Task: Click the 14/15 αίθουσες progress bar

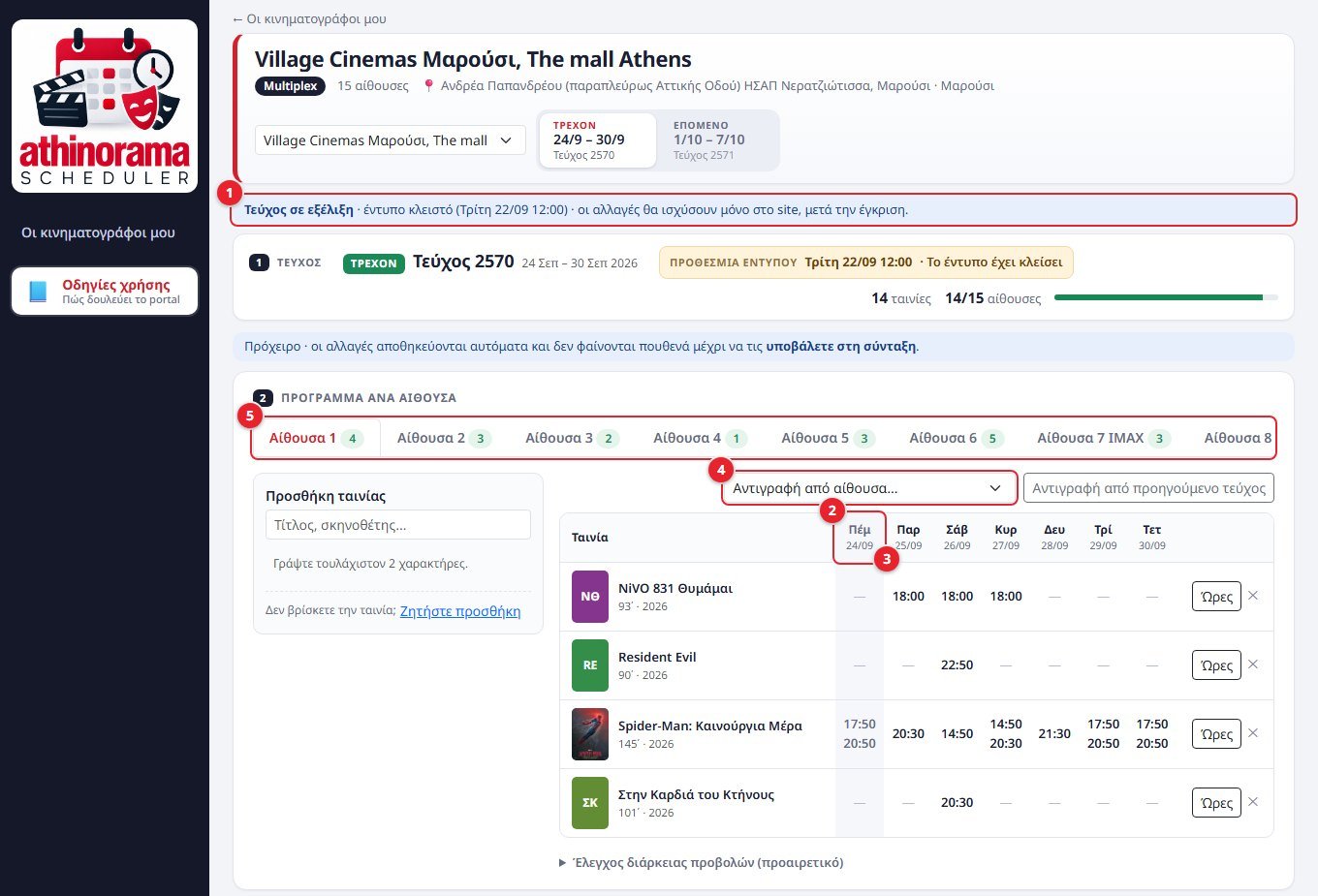Action: [1166, 297]
